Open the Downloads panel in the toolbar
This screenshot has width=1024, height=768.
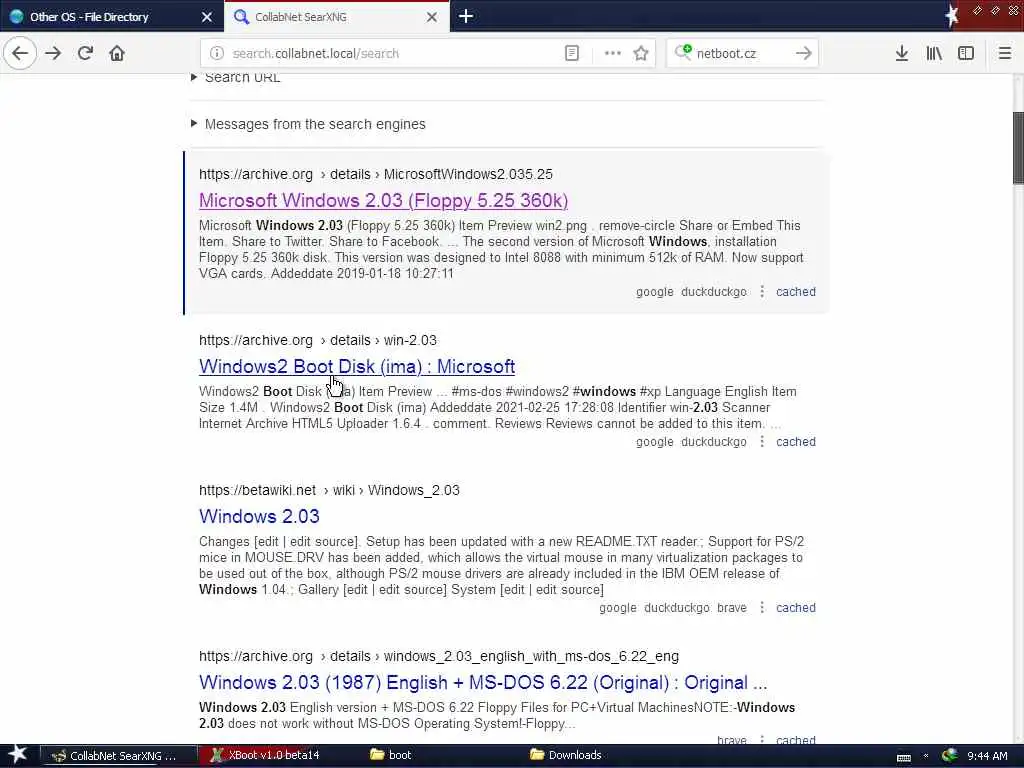point(902,53)
